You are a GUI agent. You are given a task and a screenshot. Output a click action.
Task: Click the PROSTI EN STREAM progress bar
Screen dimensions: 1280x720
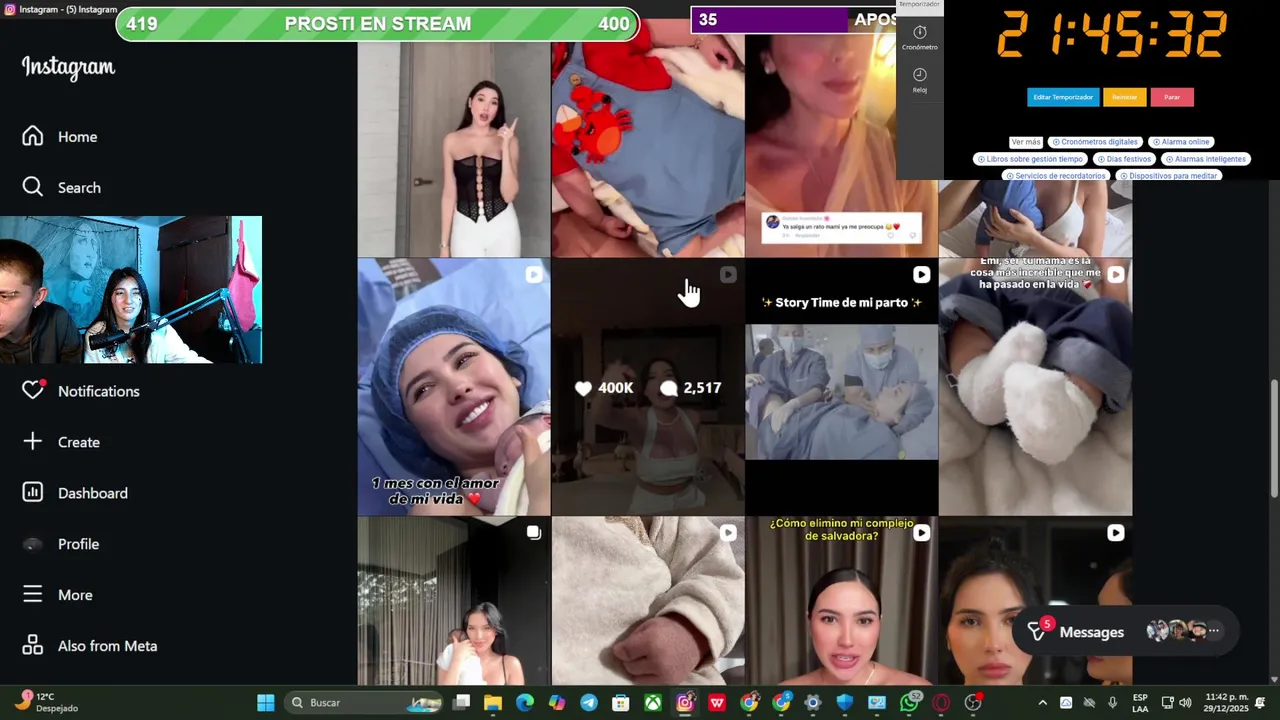click(377, 24)
